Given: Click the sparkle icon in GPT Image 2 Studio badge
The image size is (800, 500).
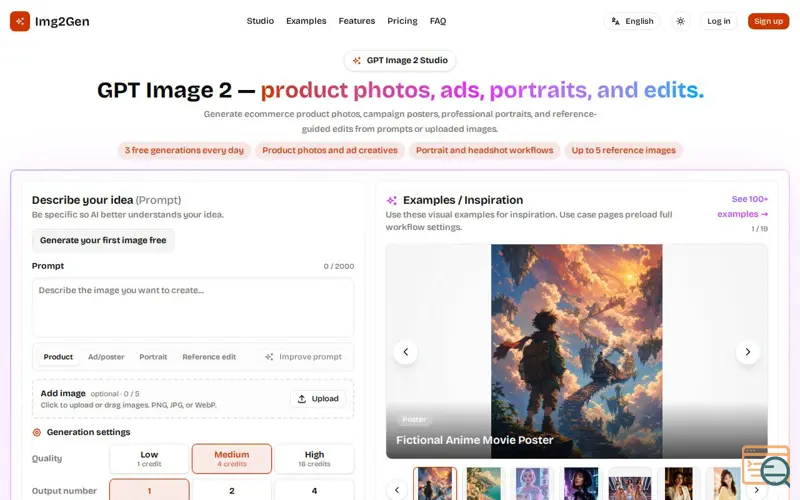Looking at the screenshot, I should [x=357, y=60].
